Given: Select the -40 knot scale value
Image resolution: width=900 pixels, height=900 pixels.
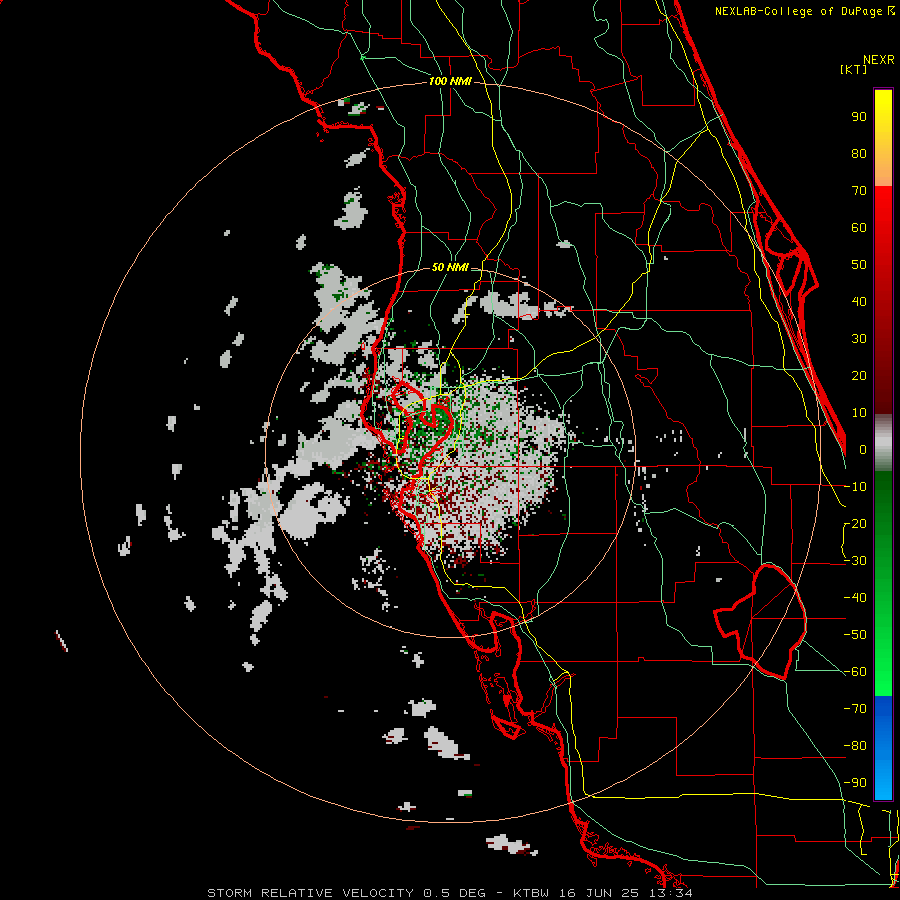Looking at the screenshot, I should (855, 598).
